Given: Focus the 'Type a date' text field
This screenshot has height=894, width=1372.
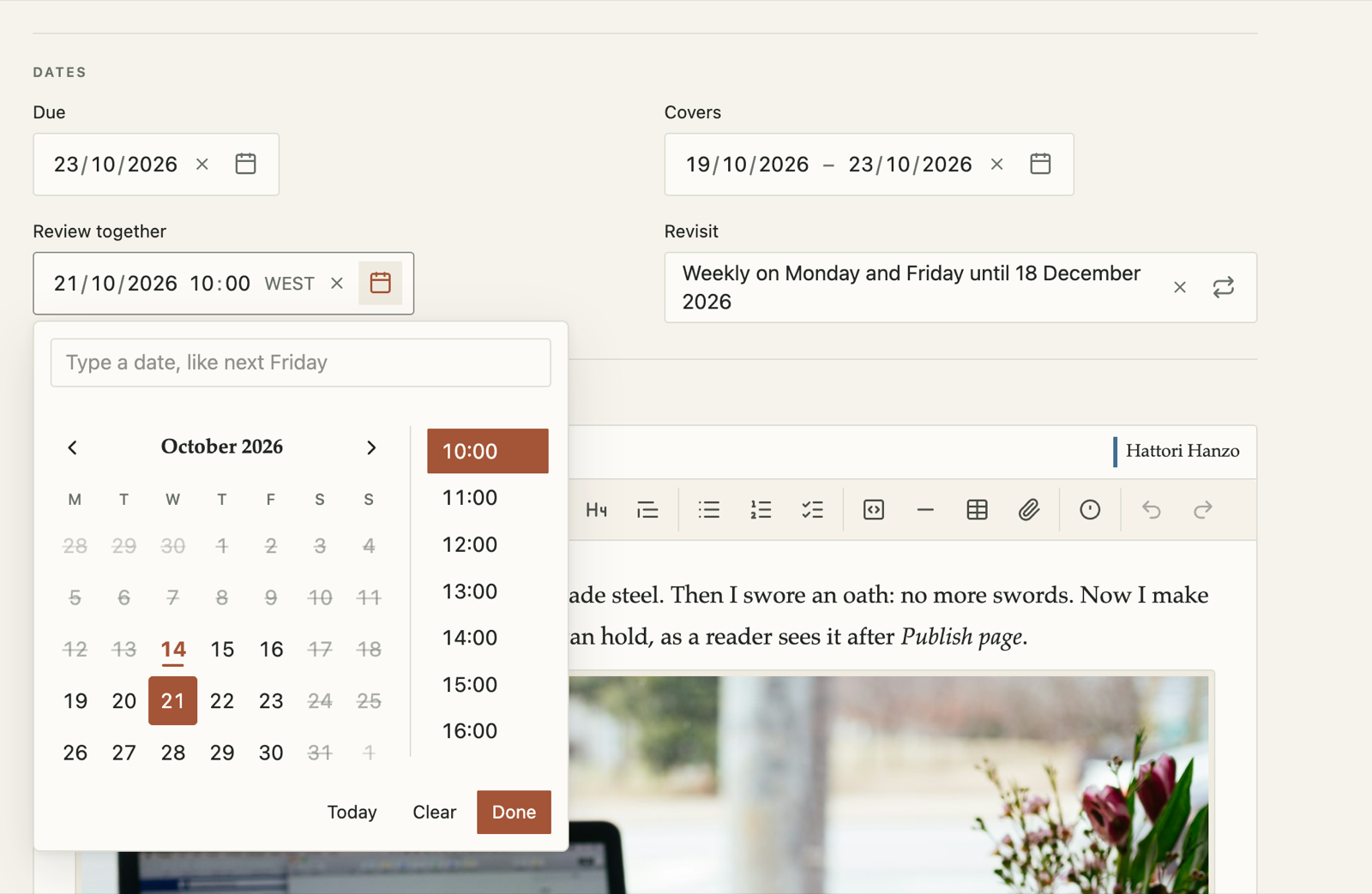Looking at the screenshot, I should pos(301,363).
